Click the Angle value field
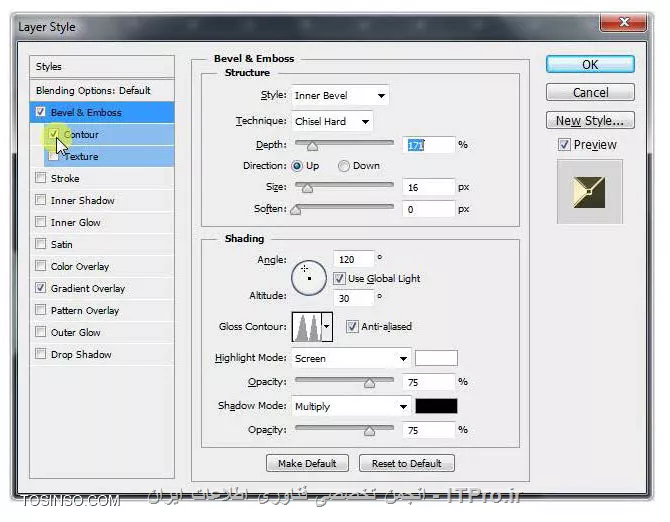 click(354, 259)
